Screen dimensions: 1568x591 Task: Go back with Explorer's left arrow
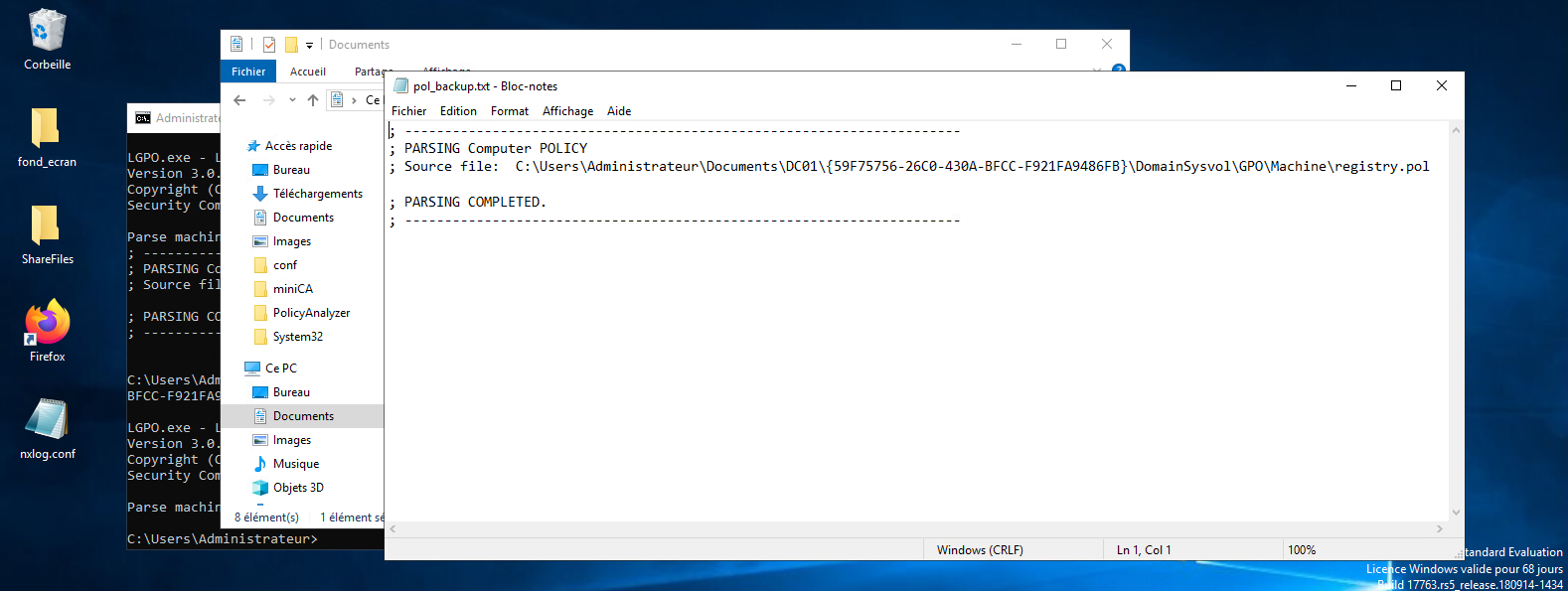tap(239, 100)
